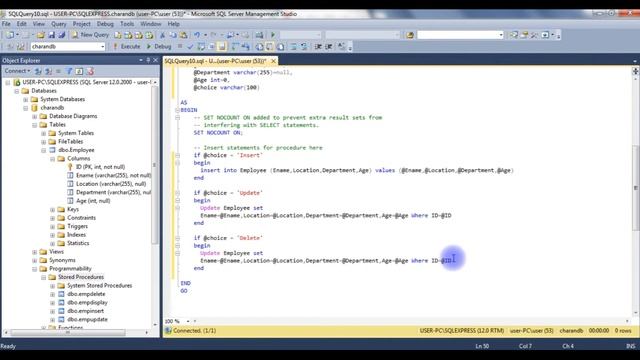
Task: Open the charandb database dropdown
Action: (102, 47)
